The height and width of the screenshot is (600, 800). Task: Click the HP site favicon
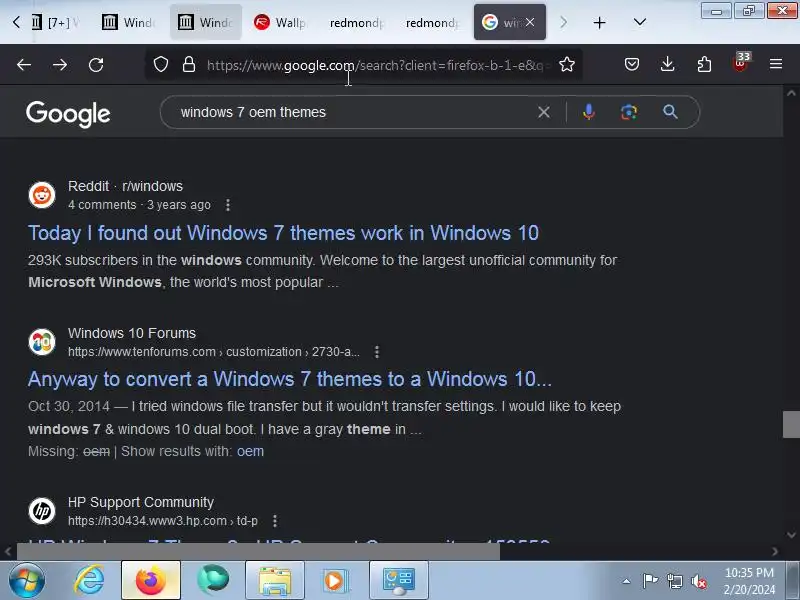pyautogui.click(x=42, y=511)
